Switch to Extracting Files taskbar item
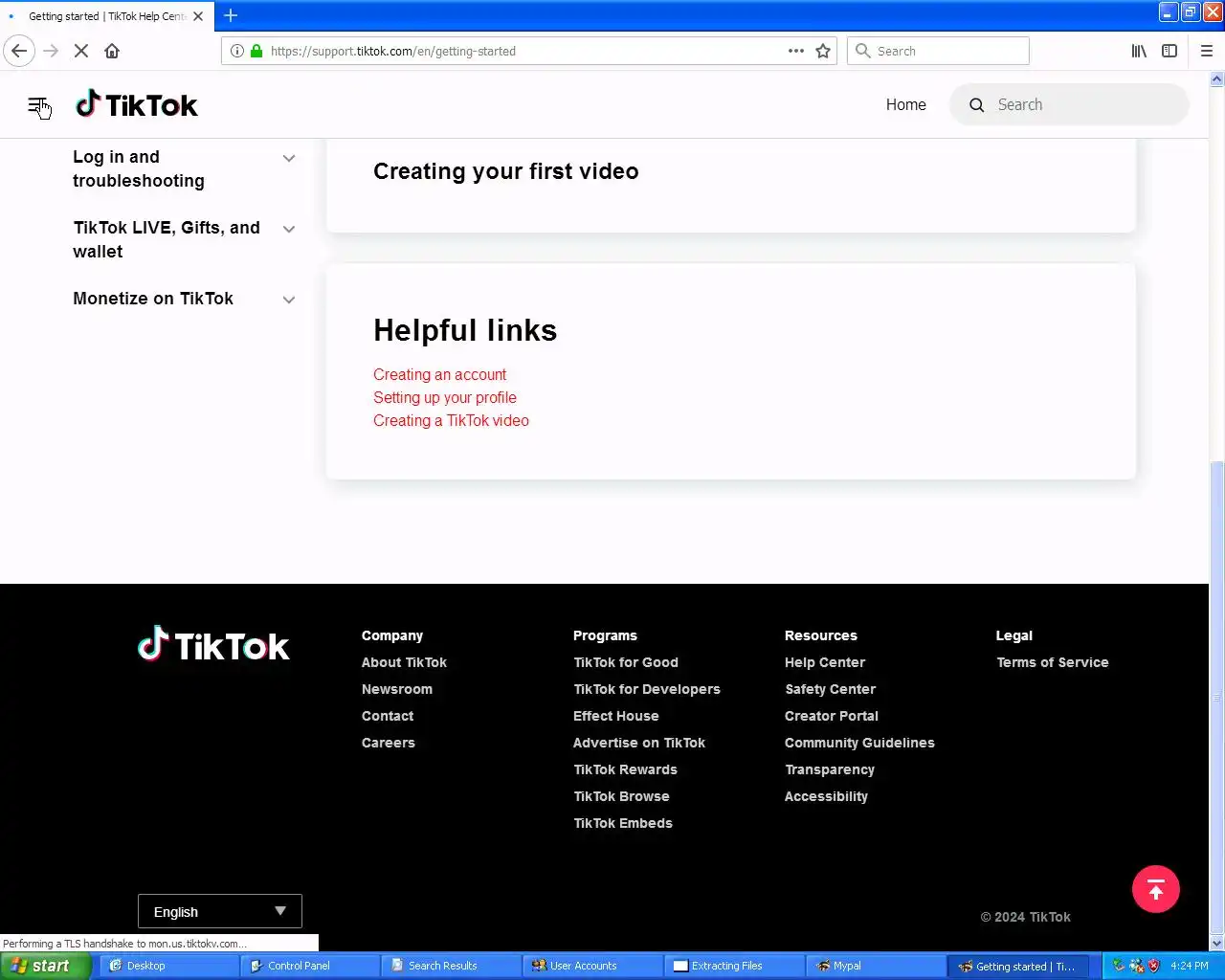The width and height of the screenshot is (1225, 980). (x=733, y=966)
